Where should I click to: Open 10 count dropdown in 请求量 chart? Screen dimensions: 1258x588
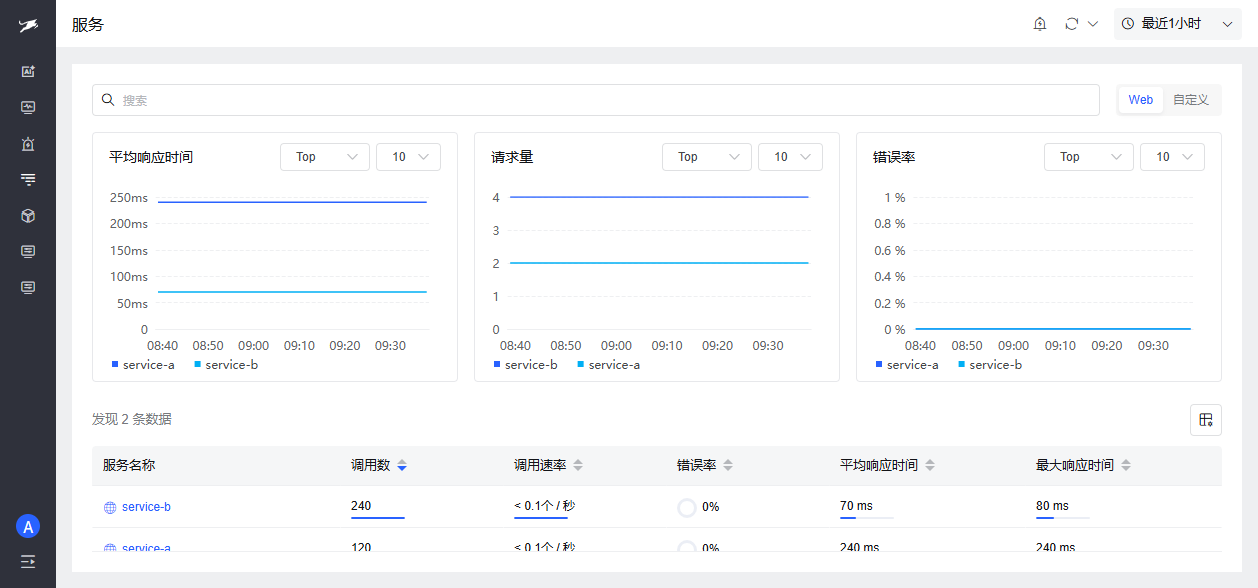pyautogui.click(x=790, y=157)
